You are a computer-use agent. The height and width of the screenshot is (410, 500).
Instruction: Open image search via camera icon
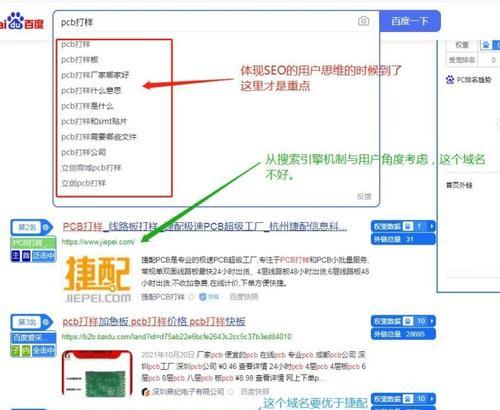[363, 21]
